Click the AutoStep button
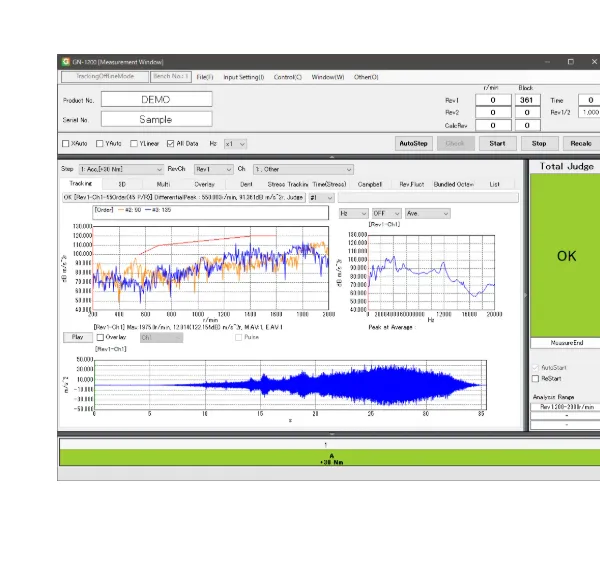600x583 pixels. click(x=414, y=143)
